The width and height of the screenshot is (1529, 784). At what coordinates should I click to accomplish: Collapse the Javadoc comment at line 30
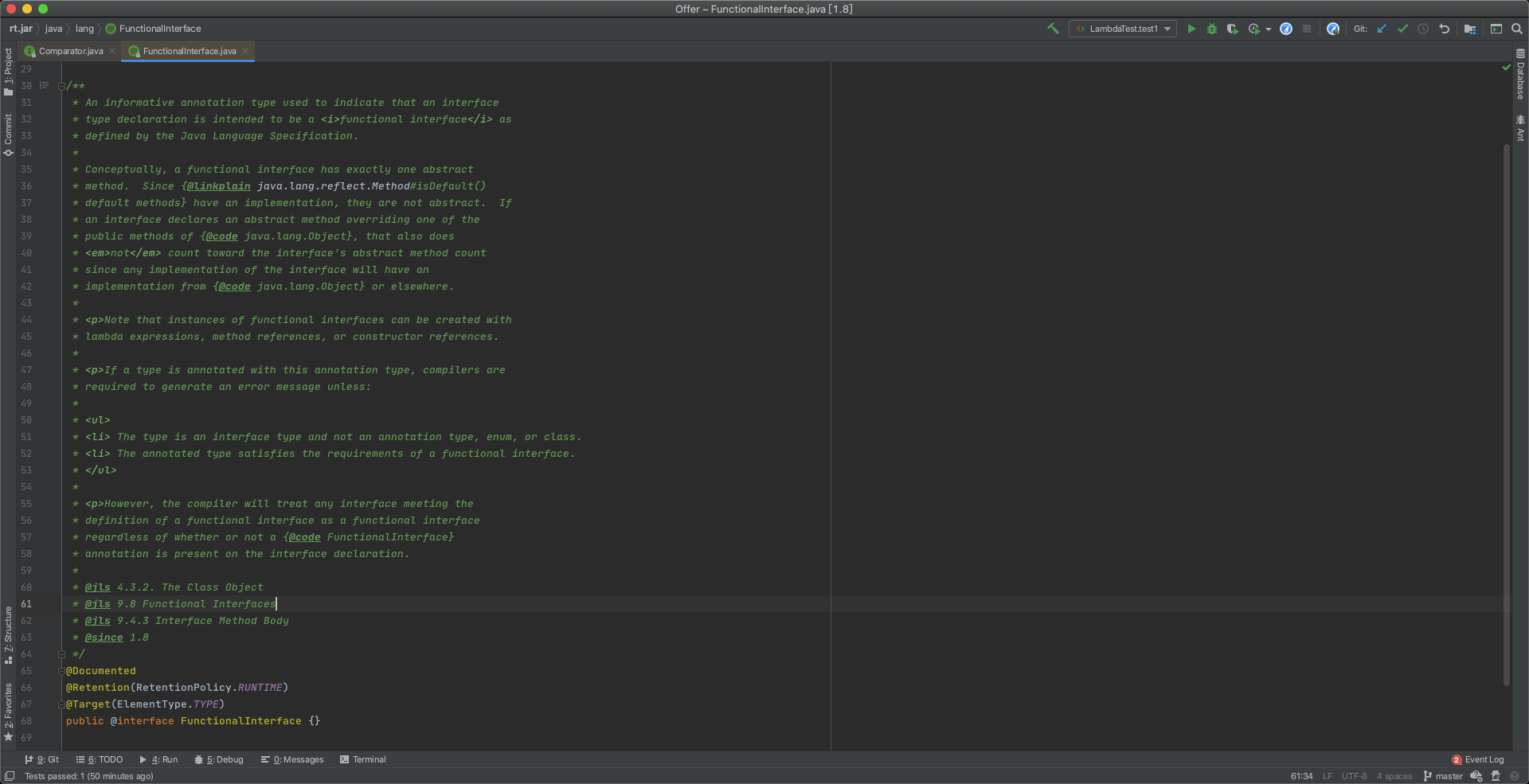tap(61, 86)
